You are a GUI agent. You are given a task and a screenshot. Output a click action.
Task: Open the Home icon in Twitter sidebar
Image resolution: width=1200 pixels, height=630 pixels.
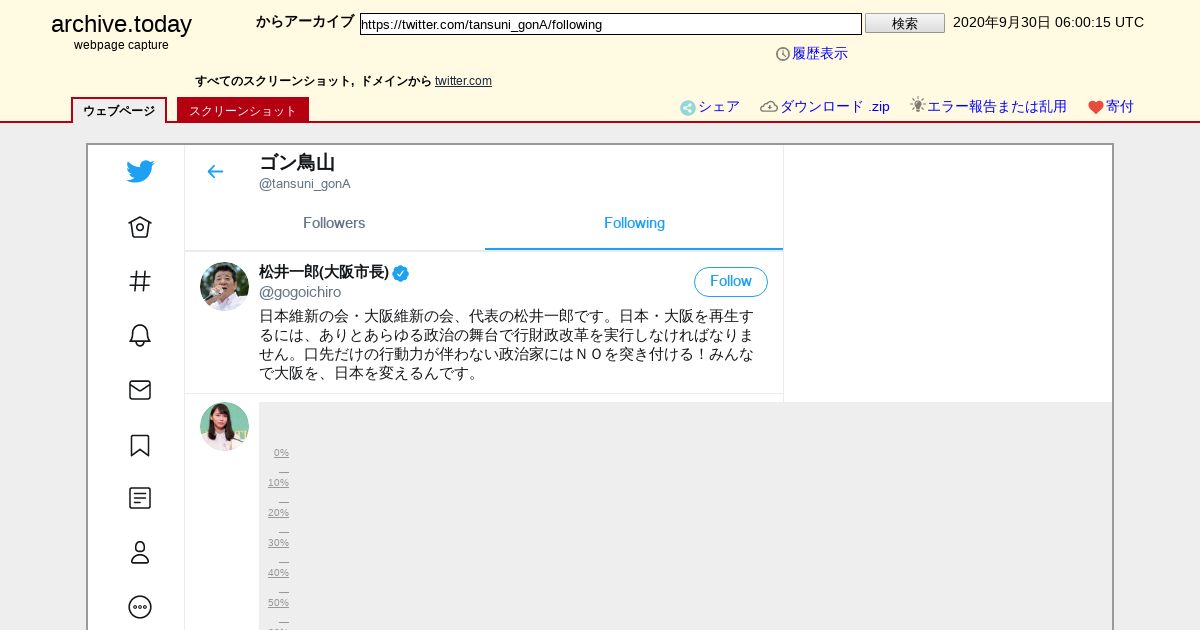tap(140, 227)
